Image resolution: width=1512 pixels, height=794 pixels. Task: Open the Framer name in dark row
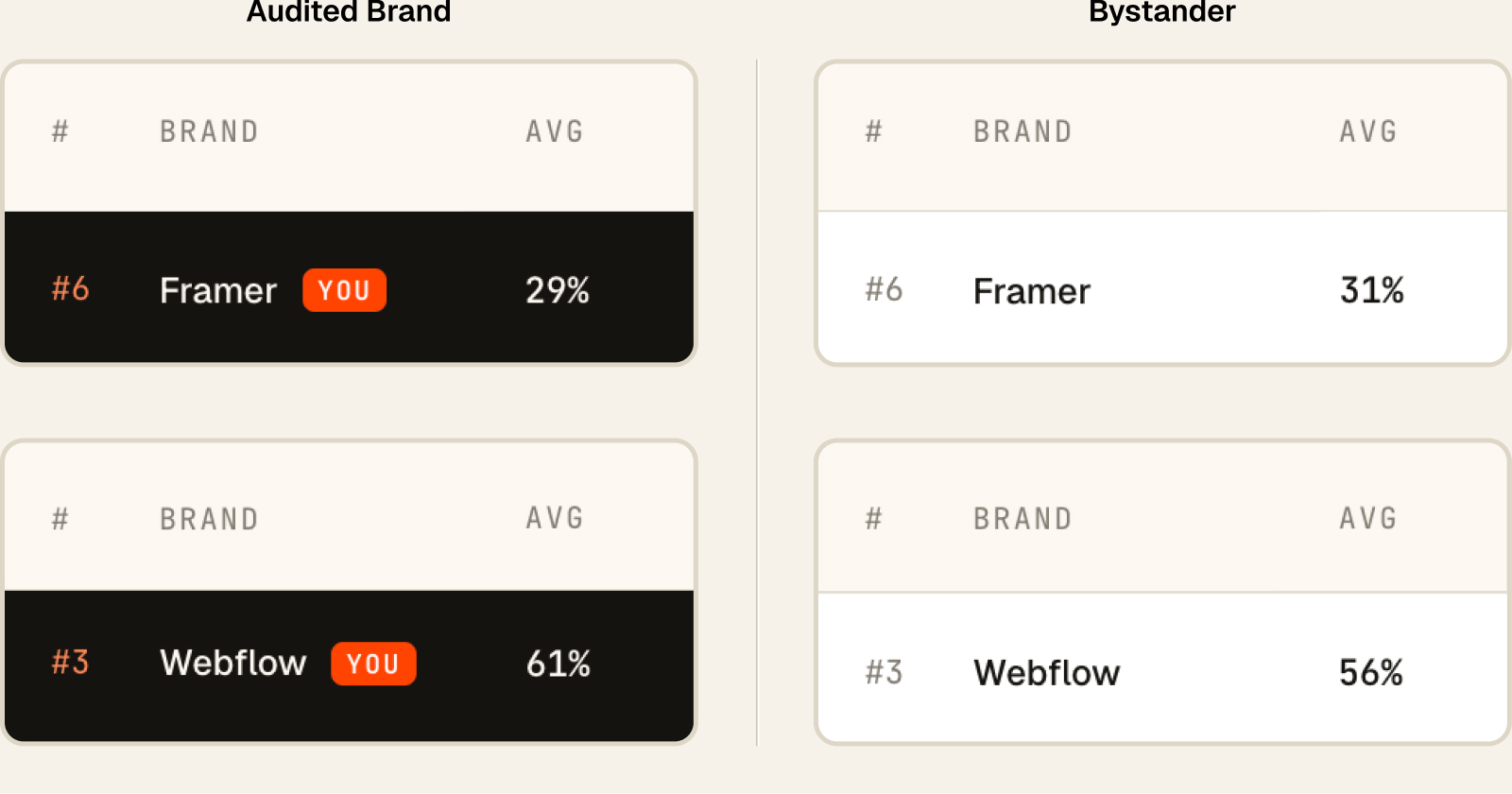218,290
